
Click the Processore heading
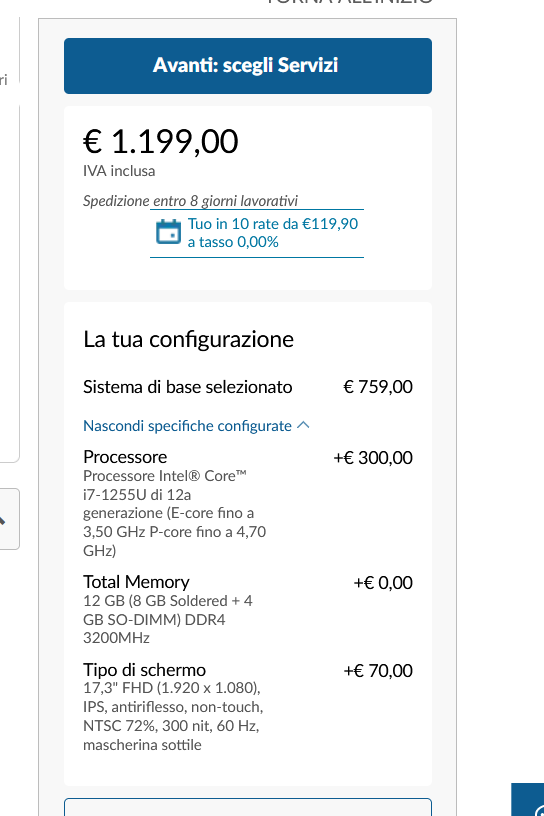tap(125, 456)
